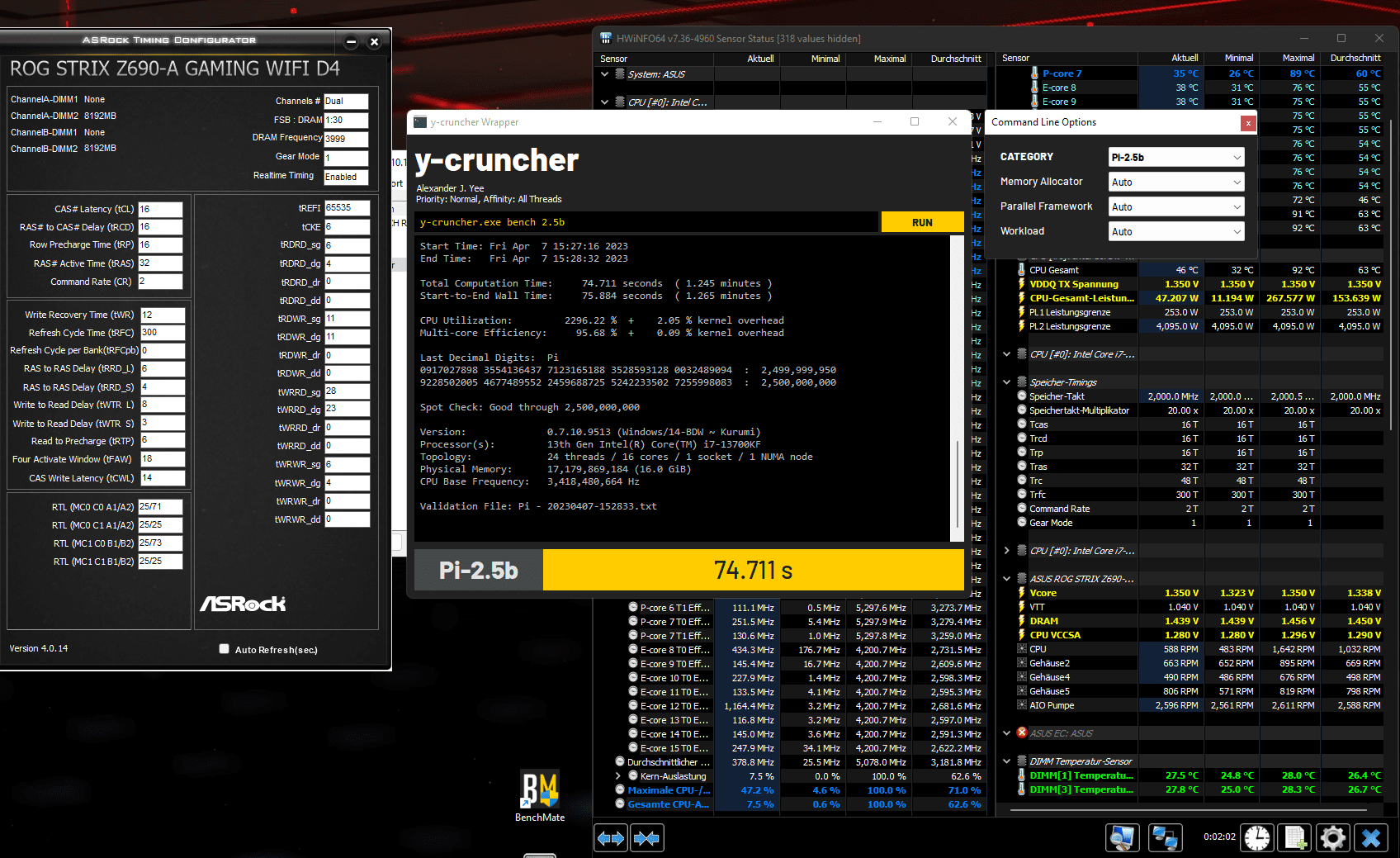Click the HWiNFO64 title bar app icon
1400x858 pixels.
(606, 38)
